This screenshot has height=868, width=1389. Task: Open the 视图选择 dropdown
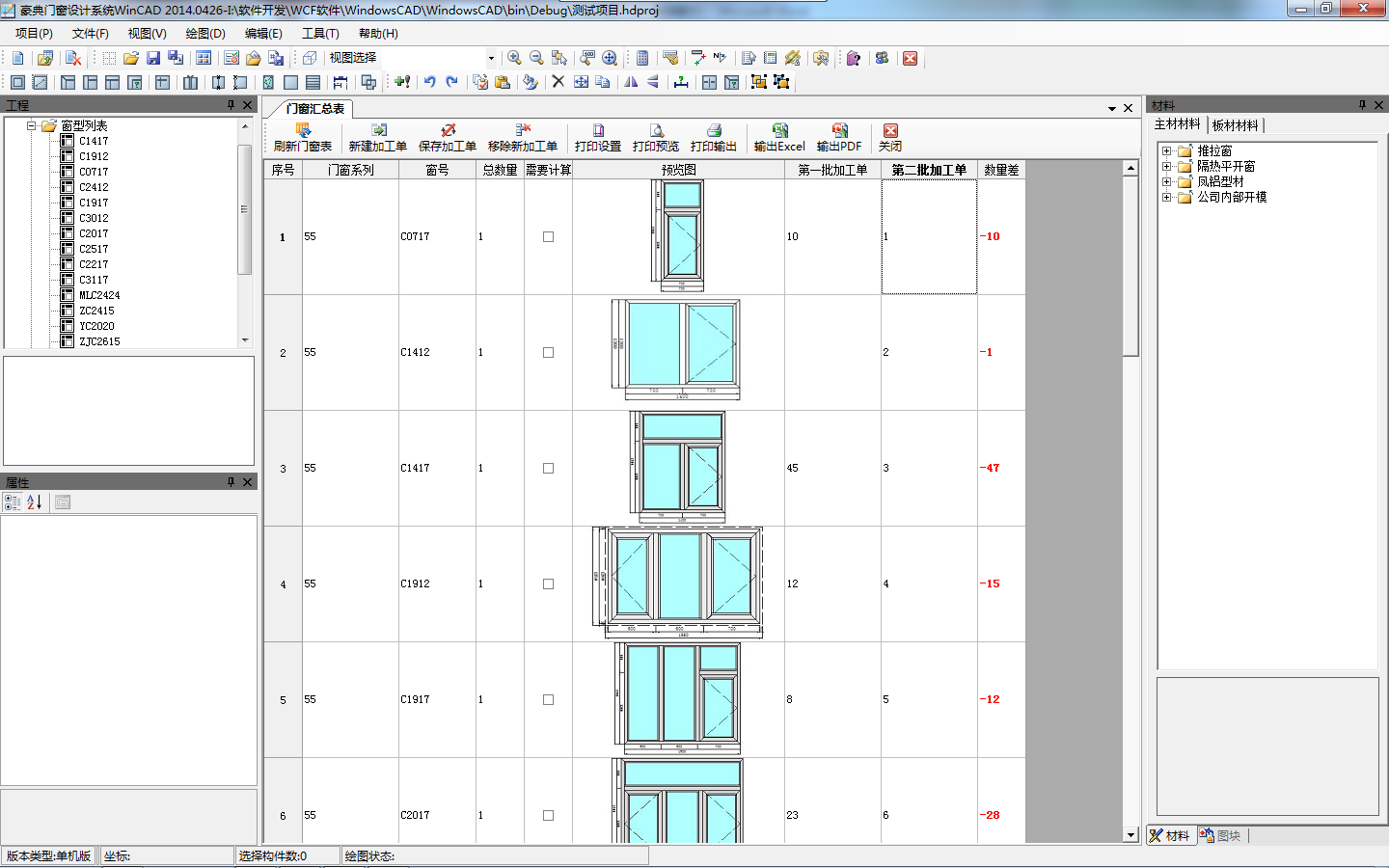pyautogui.click(x=490, y=58)
